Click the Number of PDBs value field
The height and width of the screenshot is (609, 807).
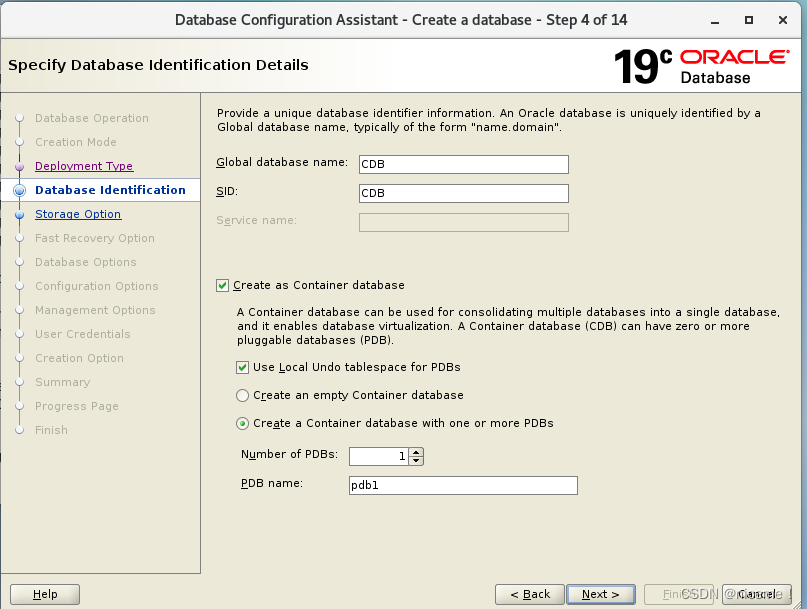[x=379, y=456]
